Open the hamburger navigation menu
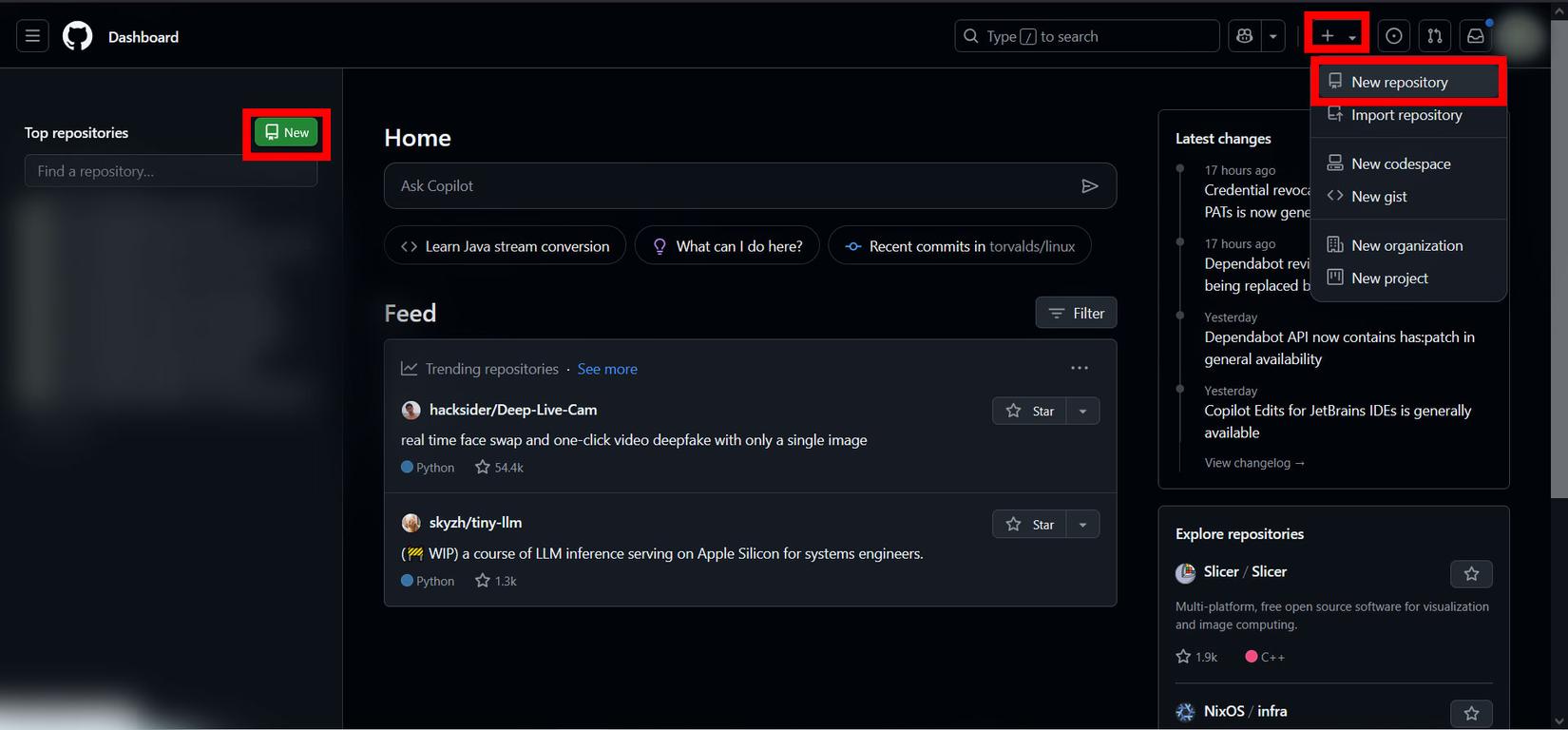Screen dimensions: 1568x730 pyautogui.click(x=32, y=36)
